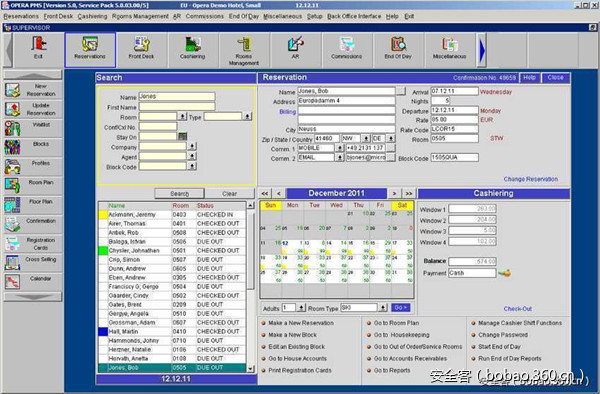This screenshot has height=394, width=600.
Task: Open the Floor Plan sidebar icon
Action: tap(33, 205)
